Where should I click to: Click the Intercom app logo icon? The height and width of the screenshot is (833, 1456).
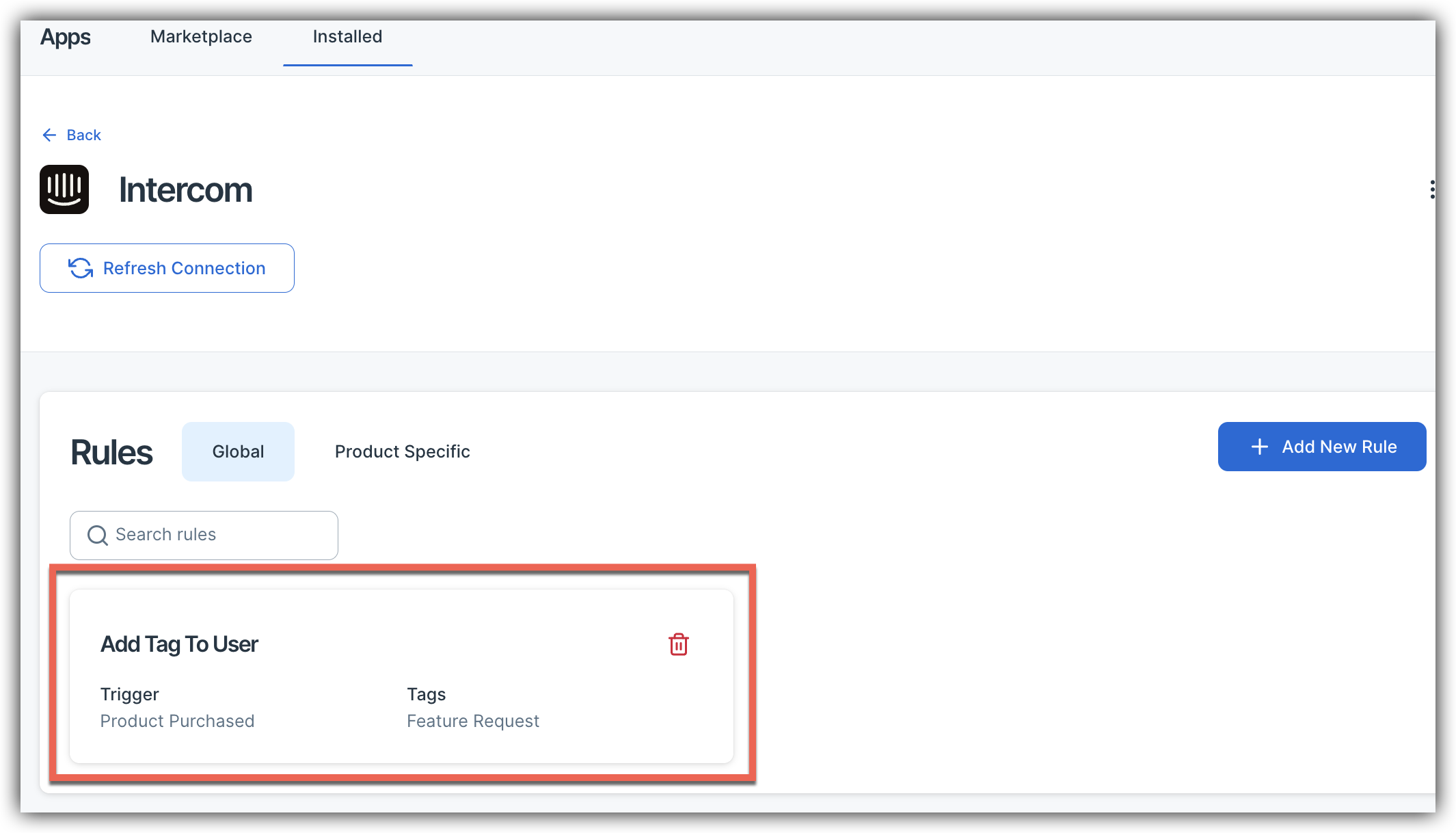pyautogui.click(x=64, y=189)
